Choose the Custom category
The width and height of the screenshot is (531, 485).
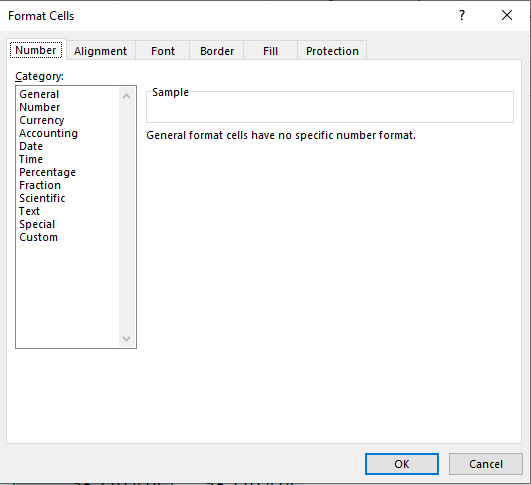[x=39, y=237]
